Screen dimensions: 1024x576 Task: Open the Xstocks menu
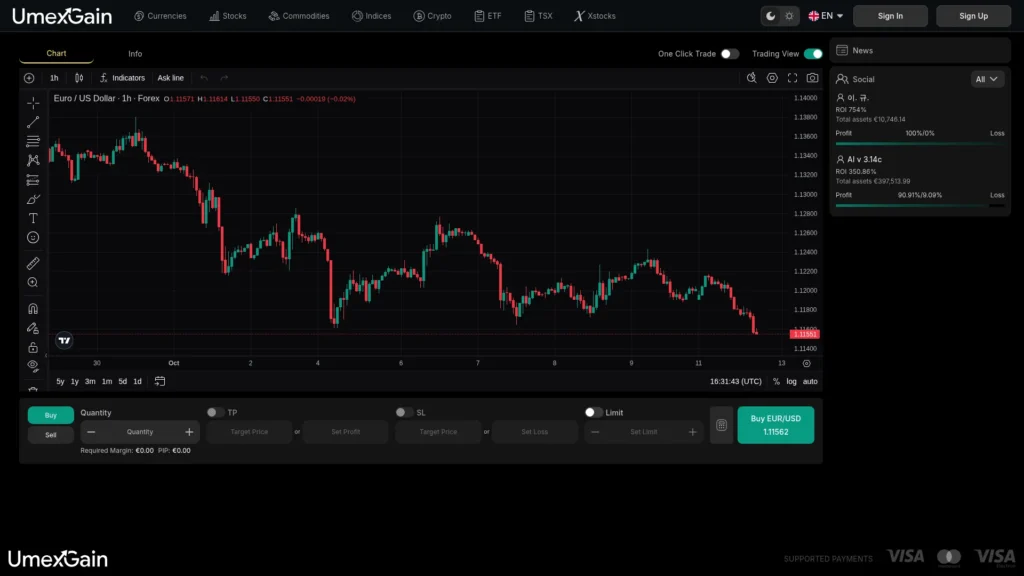595,16
